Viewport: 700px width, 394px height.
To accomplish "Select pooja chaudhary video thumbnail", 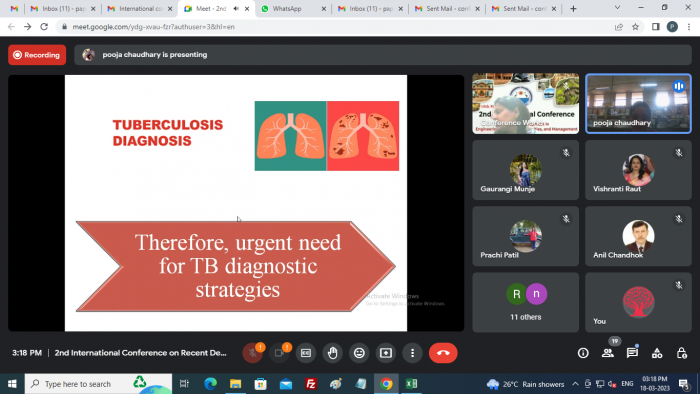I will [x=638, y=104].
